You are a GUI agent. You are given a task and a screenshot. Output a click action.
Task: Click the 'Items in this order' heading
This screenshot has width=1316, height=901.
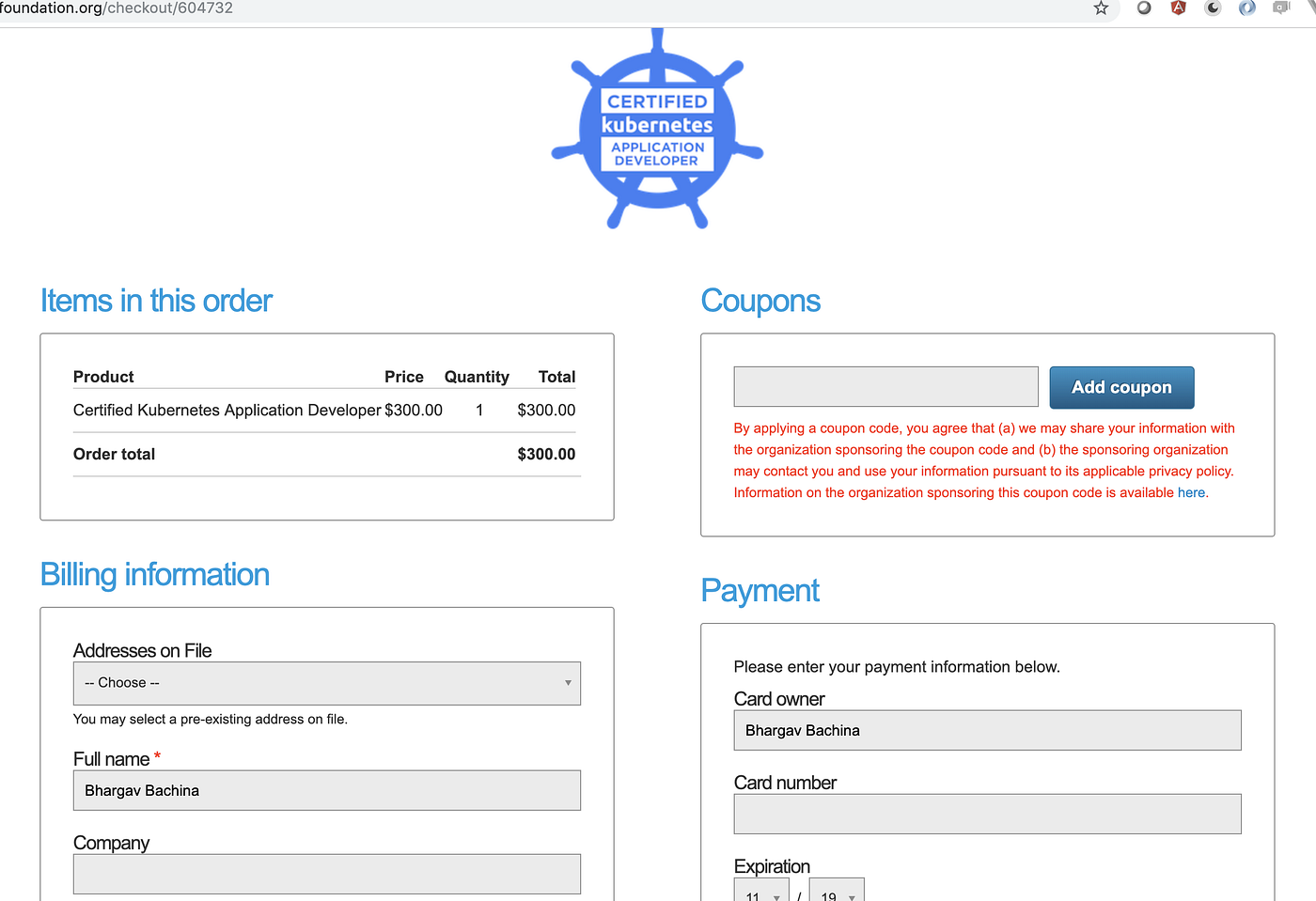(x=156, y=301)
